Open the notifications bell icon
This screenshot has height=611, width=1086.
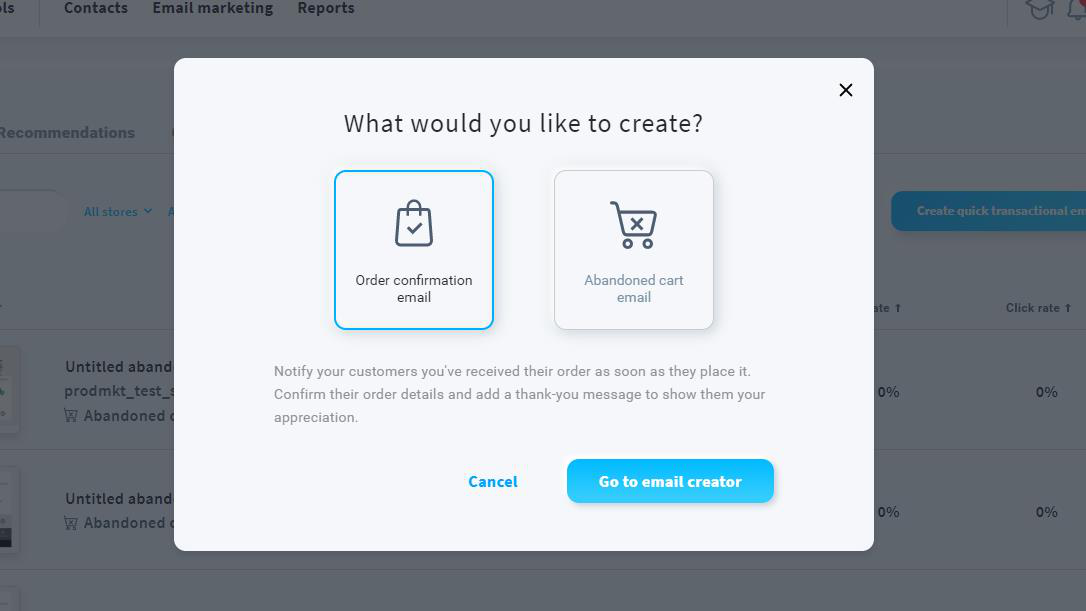tap(1077, 10)
